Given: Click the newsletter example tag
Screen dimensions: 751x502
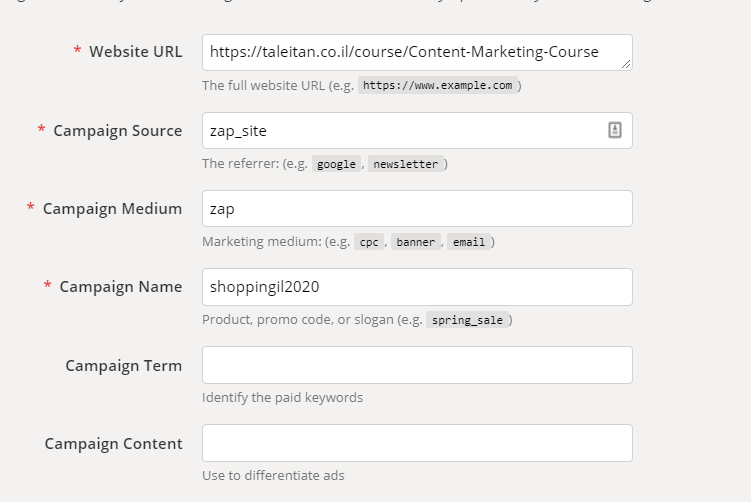Looking at the screenshot, I should tap(405, 164).
